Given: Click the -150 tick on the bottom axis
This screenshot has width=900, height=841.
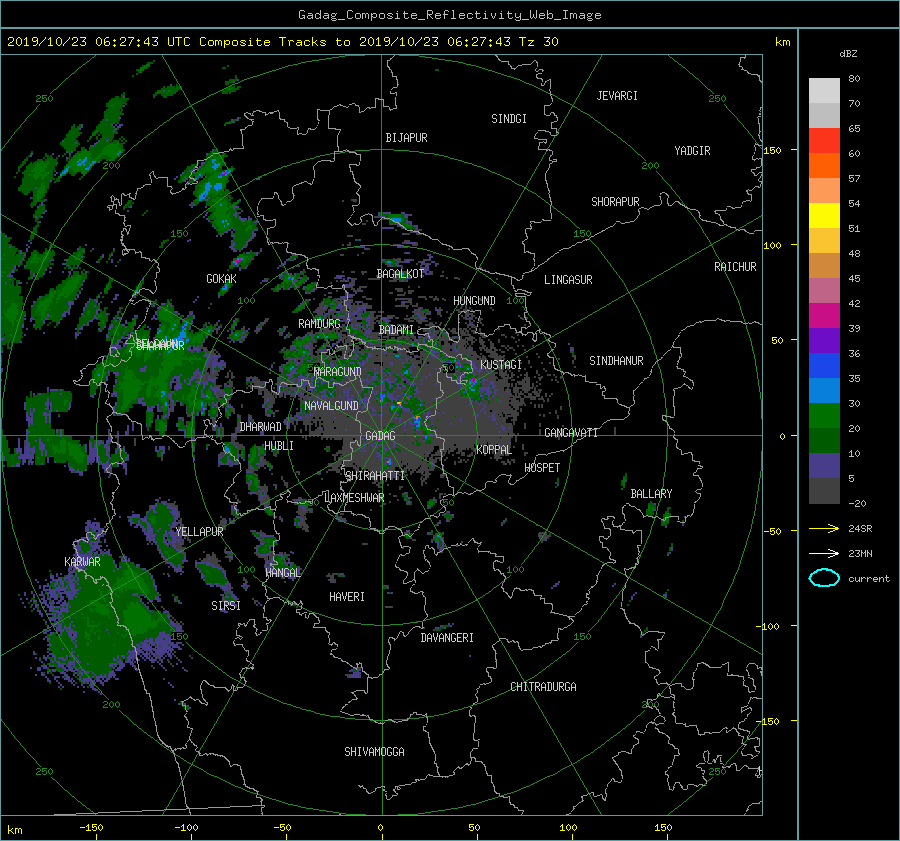Looking at the screenshot, I should pos(91,828).
